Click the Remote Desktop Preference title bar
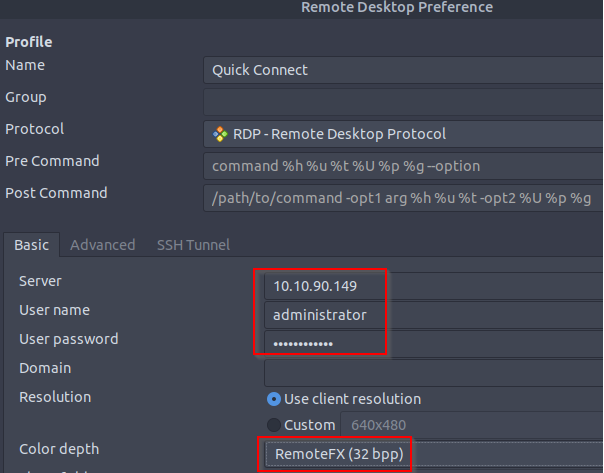 click(x=396, y=8)
